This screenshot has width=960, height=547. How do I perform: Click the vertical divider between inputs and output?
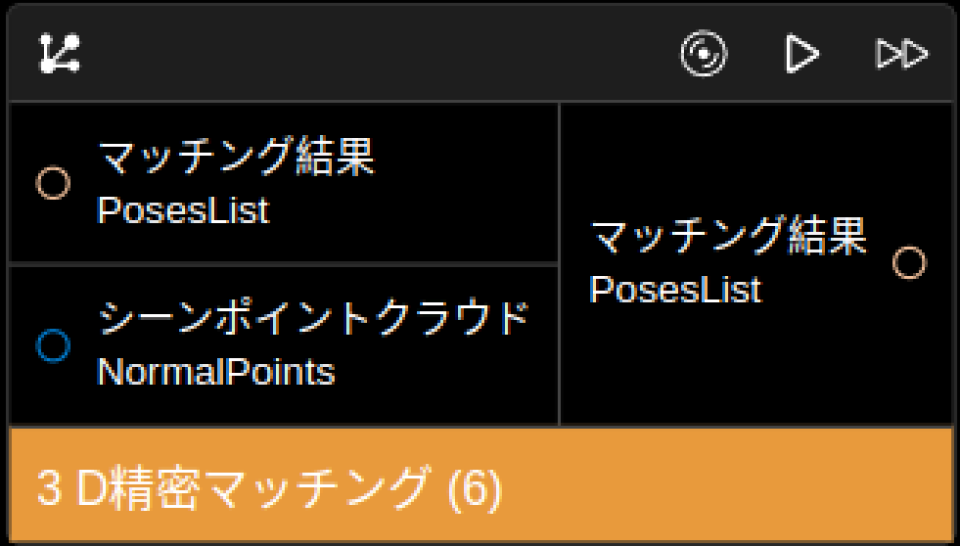coord(559,264)
